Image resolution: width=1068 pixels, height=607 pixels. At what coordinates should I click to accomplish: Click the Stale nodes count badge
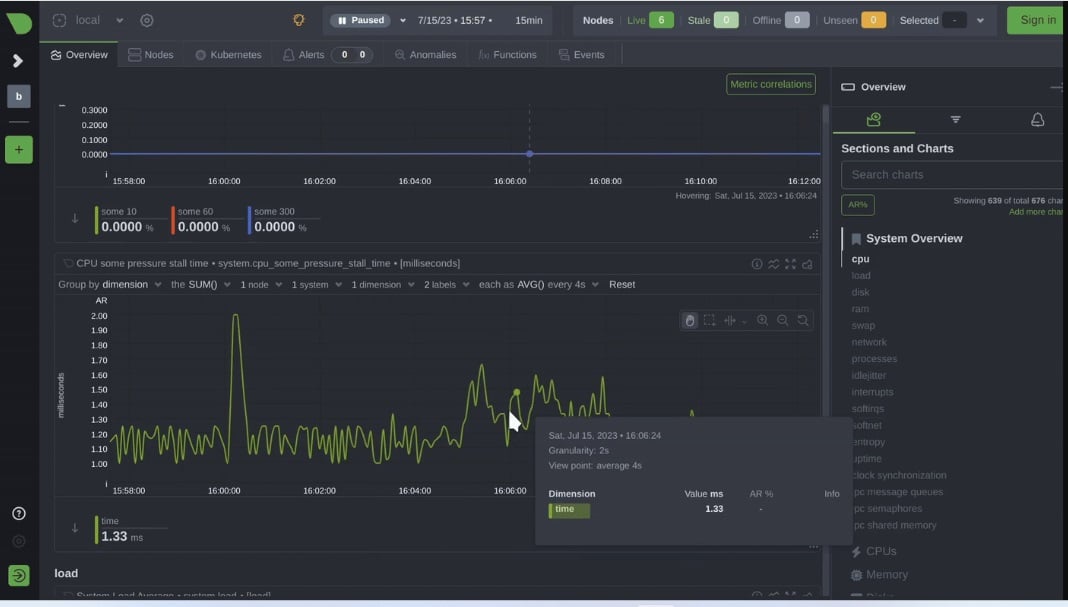pyautogui.click(x=726, y=20)
